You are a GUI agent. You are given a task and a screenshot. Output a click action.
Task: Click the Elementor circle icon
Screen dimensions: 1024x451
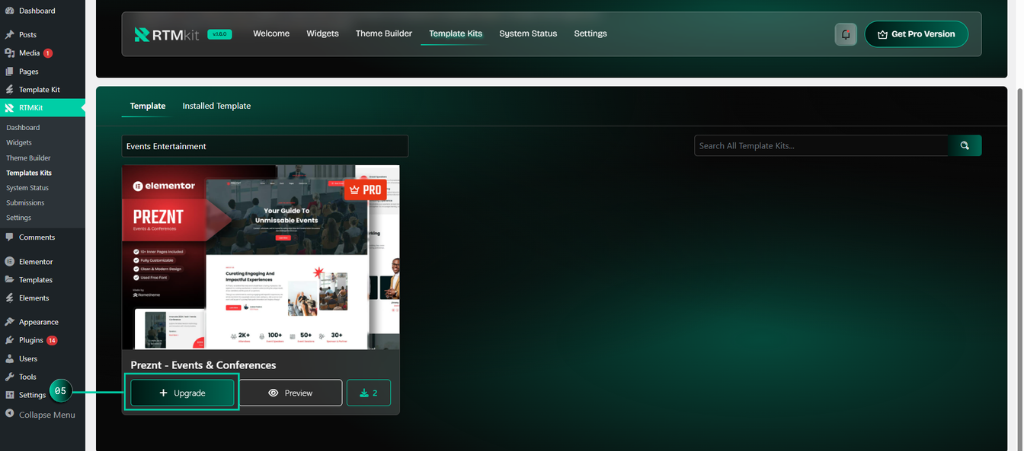pos(9,261)
